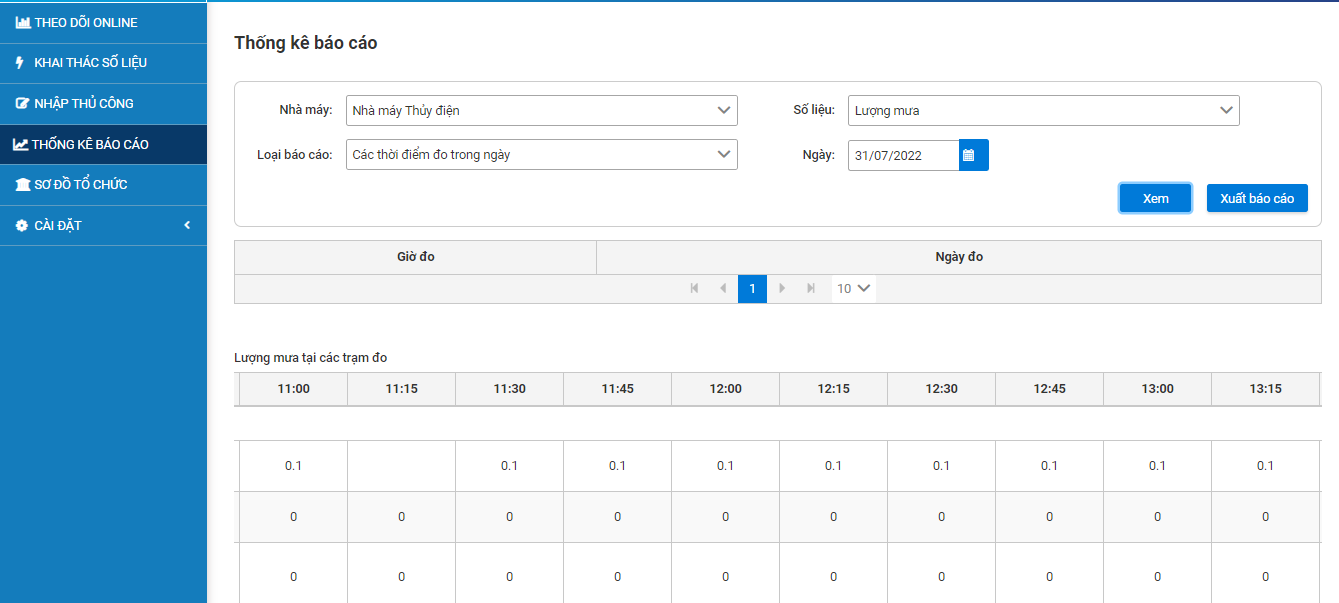Open Khai thác số liệu menu item
This screenshot has width=1339, height=603.
90,62
